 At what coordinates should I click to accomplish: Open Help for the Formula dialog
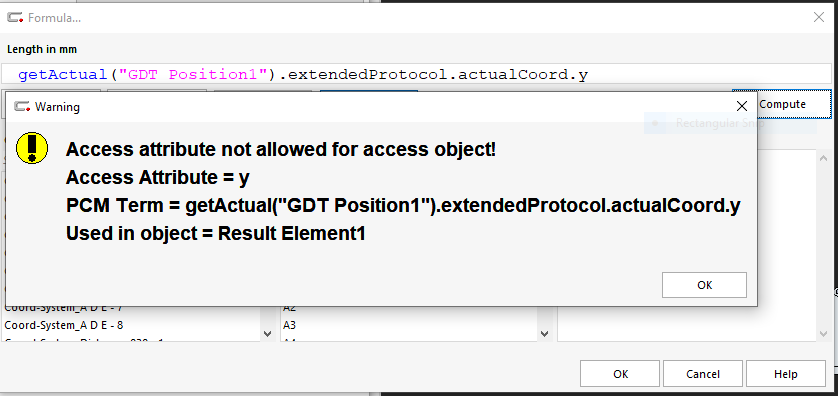pos(786,374)
